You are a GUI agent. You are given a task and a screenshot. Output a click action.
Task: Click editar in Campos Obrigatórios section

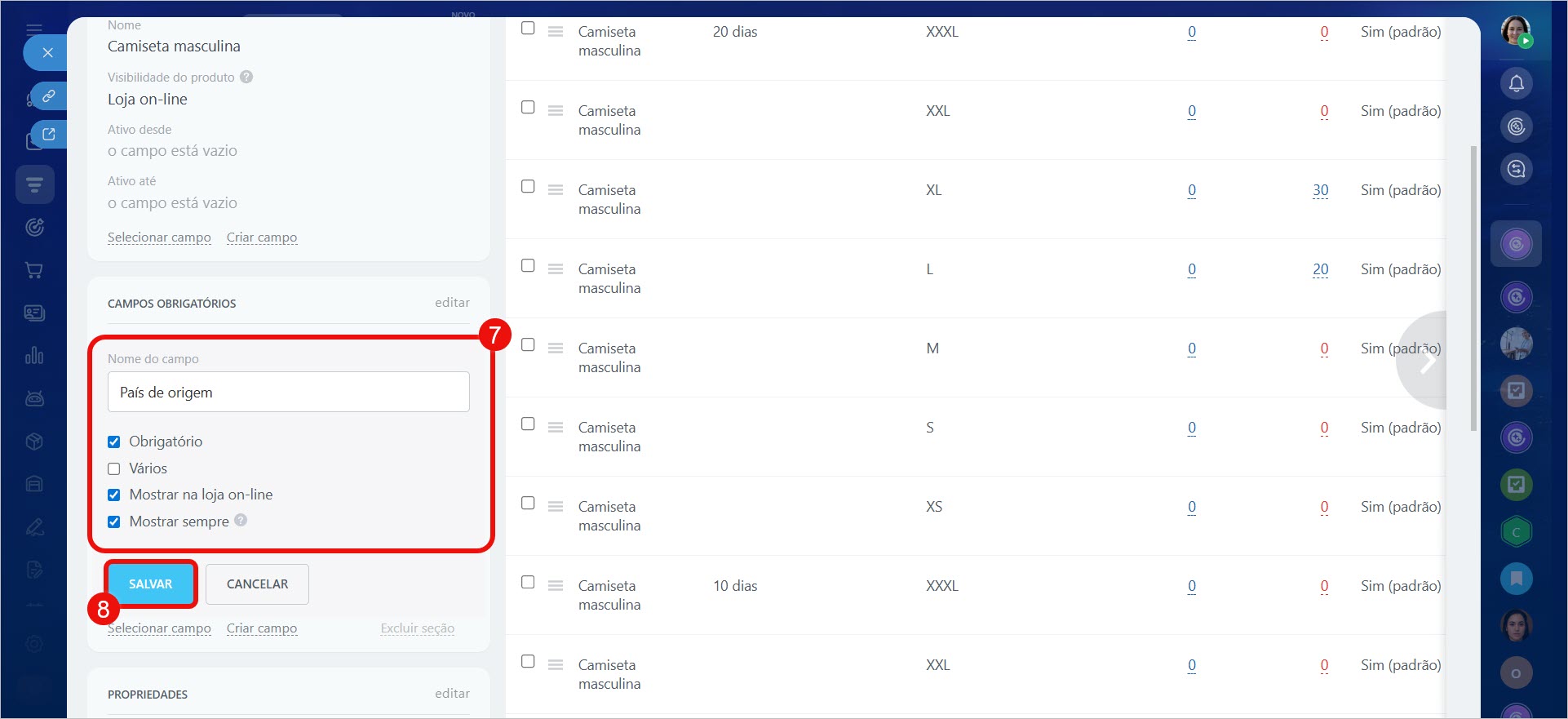pos(452,303)
